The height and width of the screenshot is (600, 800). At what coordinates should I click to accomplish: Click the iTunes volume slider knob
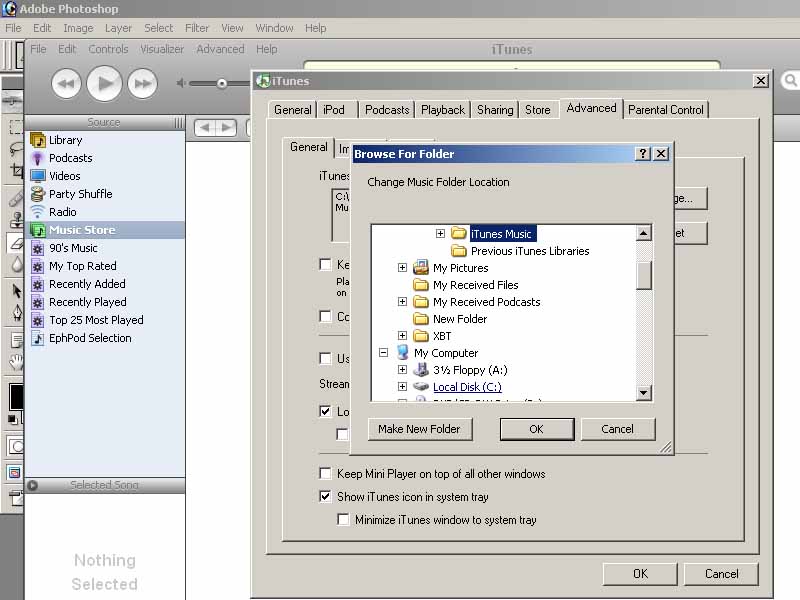[x=222, y=83]
